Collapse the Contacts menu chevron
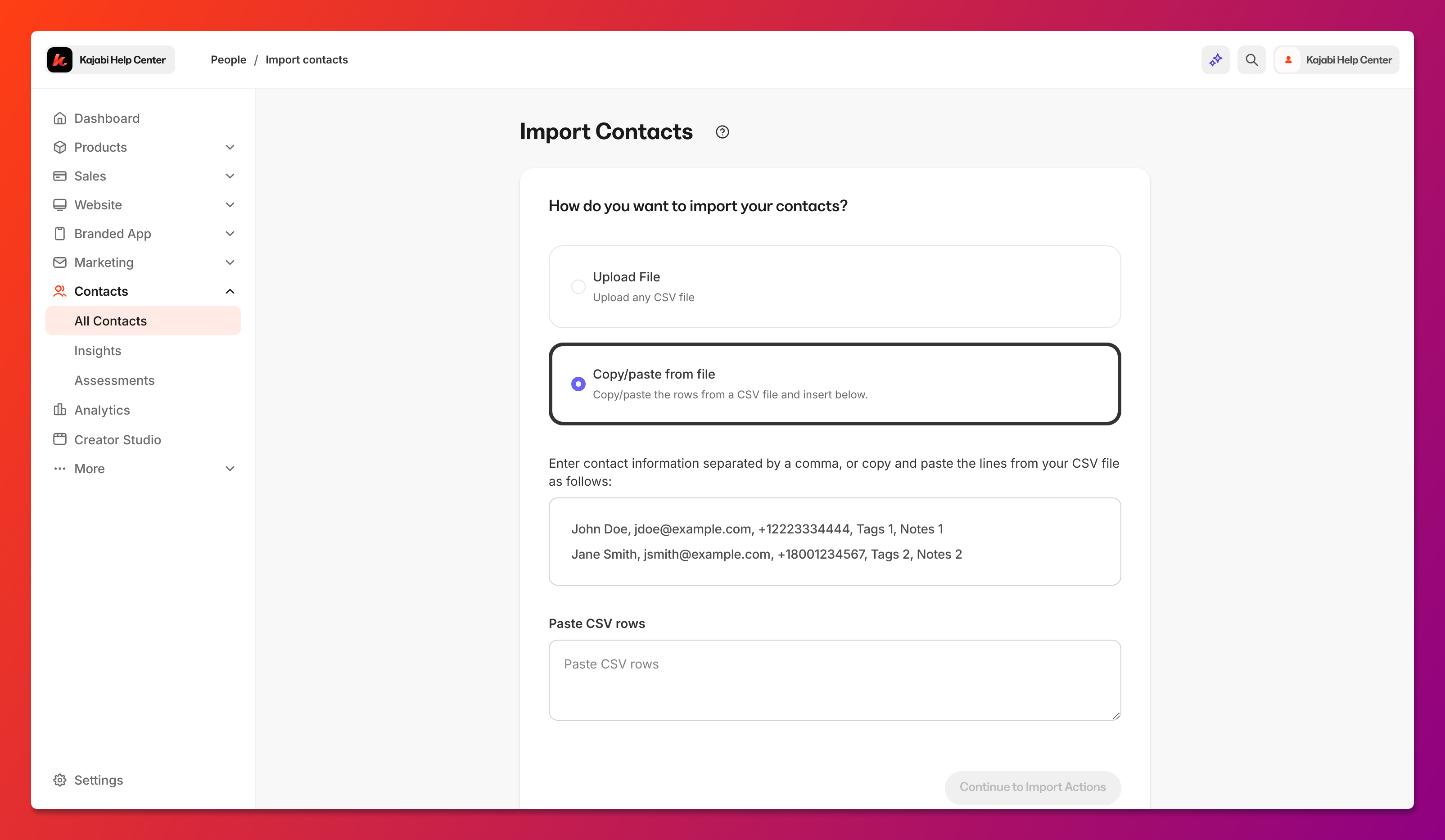The height and width of the screenshot is (840, 1445). (x=230, y=291)
